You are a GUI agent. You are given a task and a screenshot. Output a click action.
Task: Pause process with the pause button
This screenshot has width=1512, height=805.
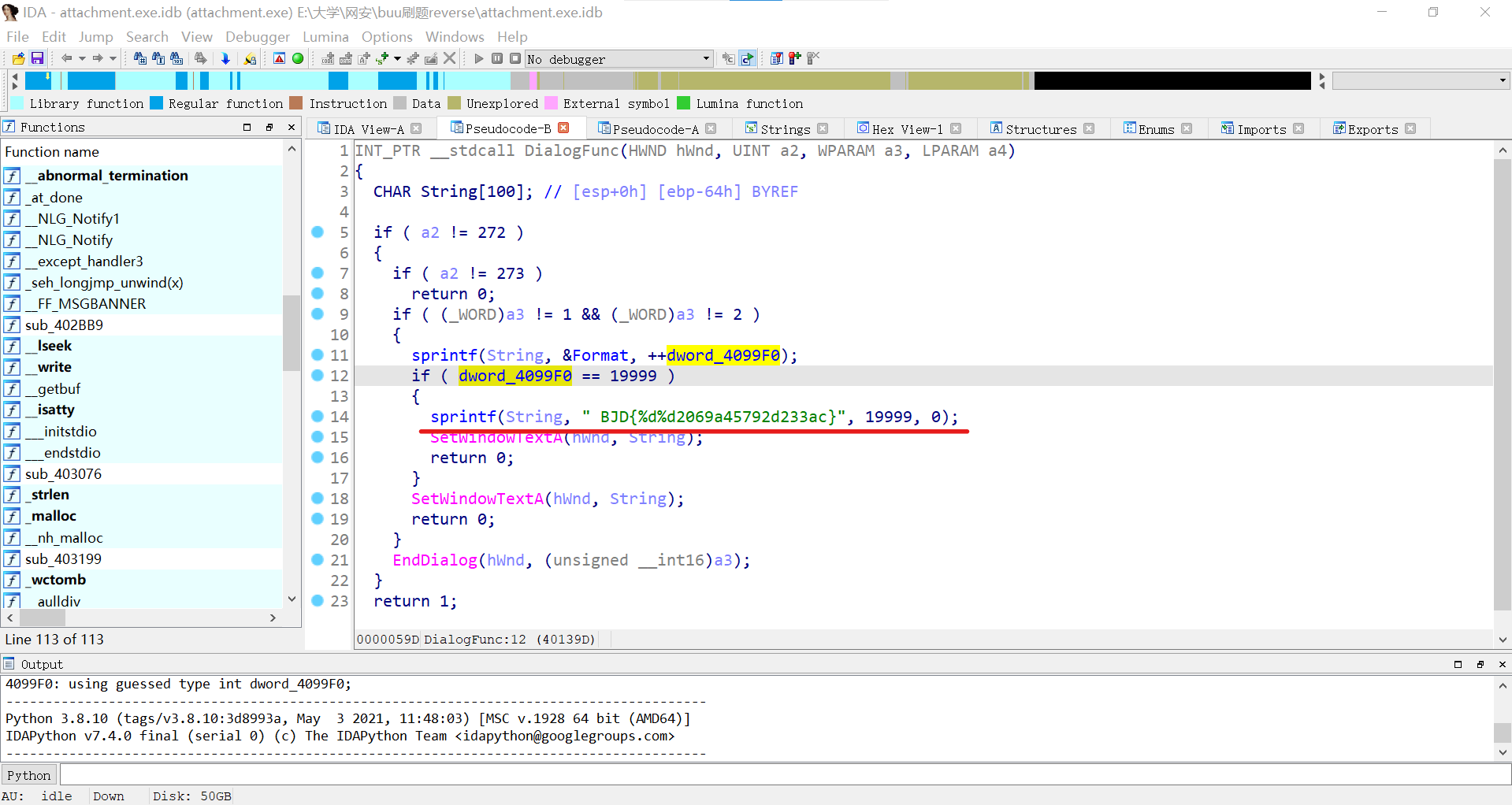click(x=497, y=58)
